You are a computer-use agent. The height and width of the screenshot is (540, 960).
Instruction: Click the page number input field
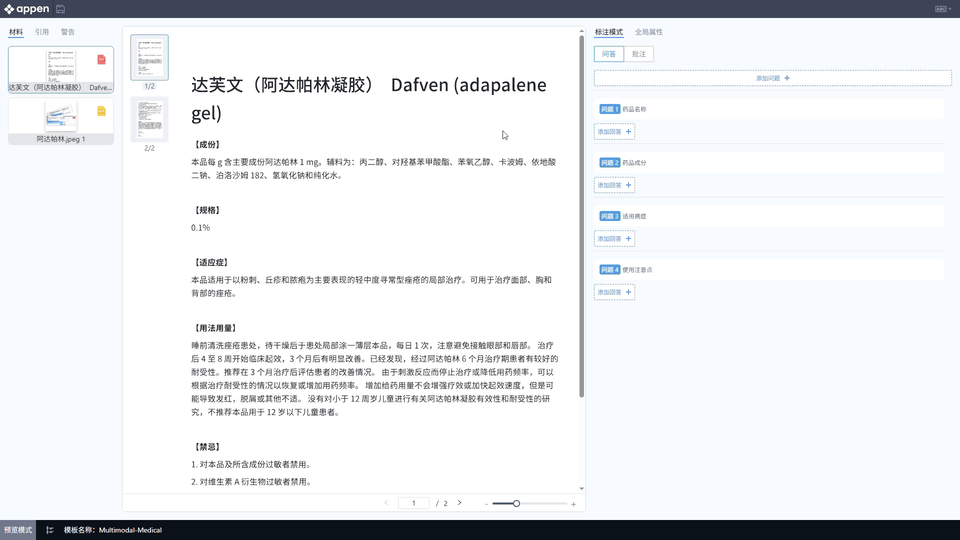(413, 503)
